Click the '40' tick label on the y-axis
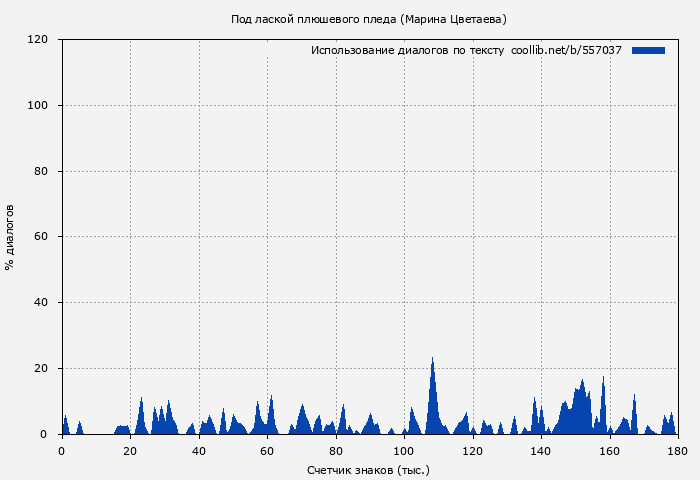 point(42,303)
